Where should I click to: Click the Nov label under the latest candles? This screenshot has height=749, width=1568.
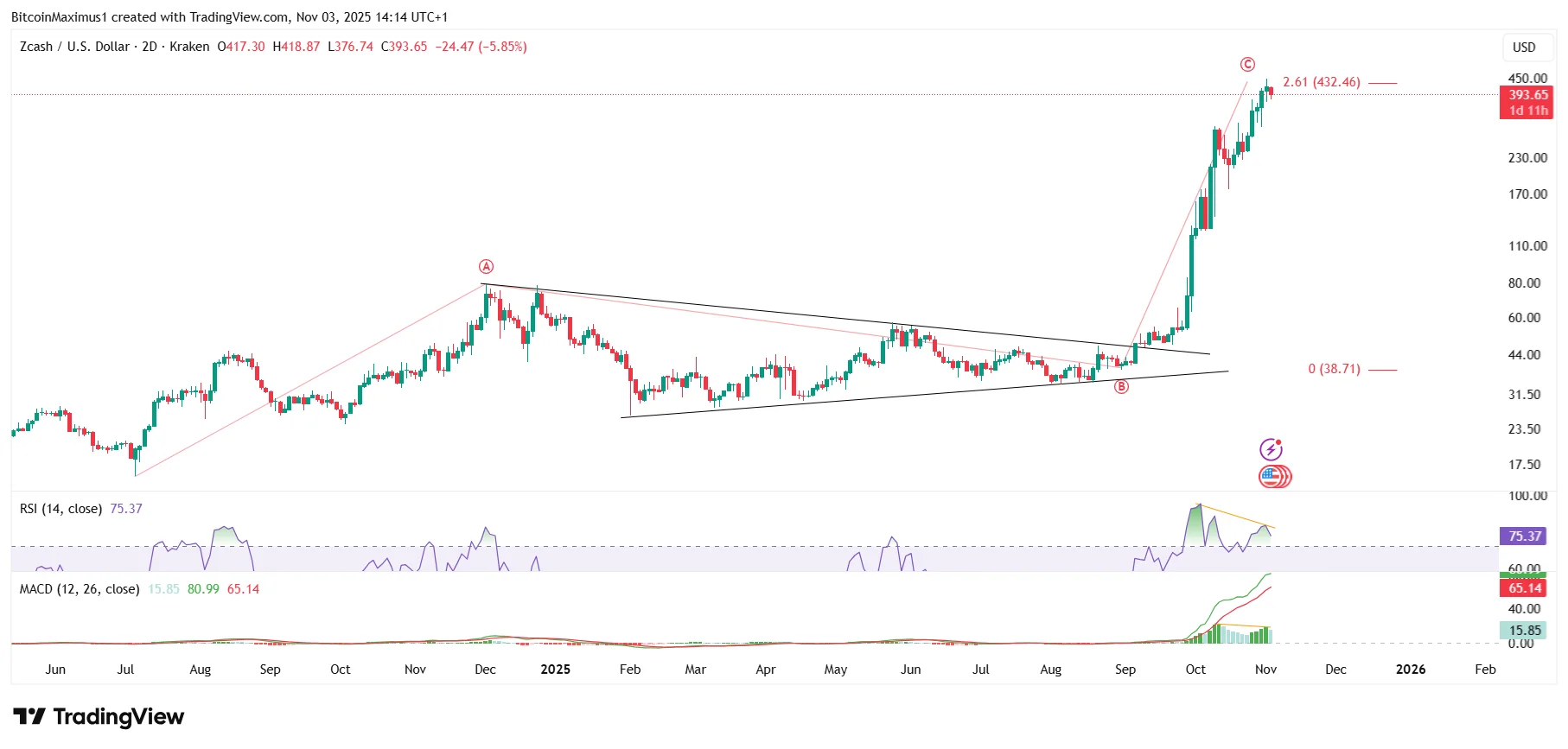[x=1265, y=670]
